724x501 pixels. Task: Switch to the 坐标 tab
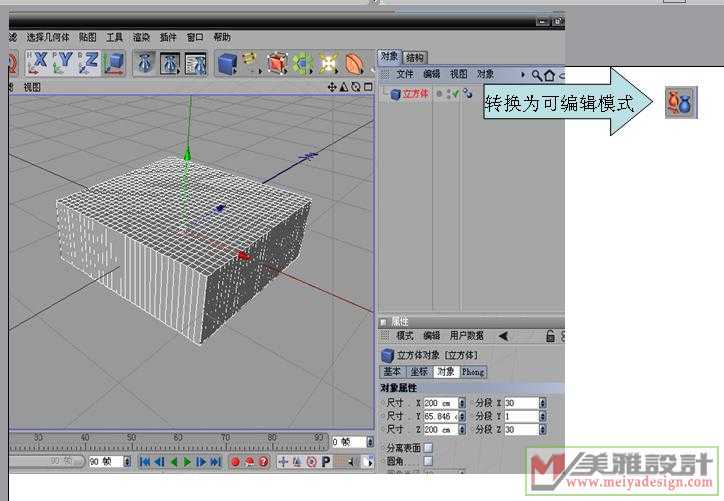point(419,372)
